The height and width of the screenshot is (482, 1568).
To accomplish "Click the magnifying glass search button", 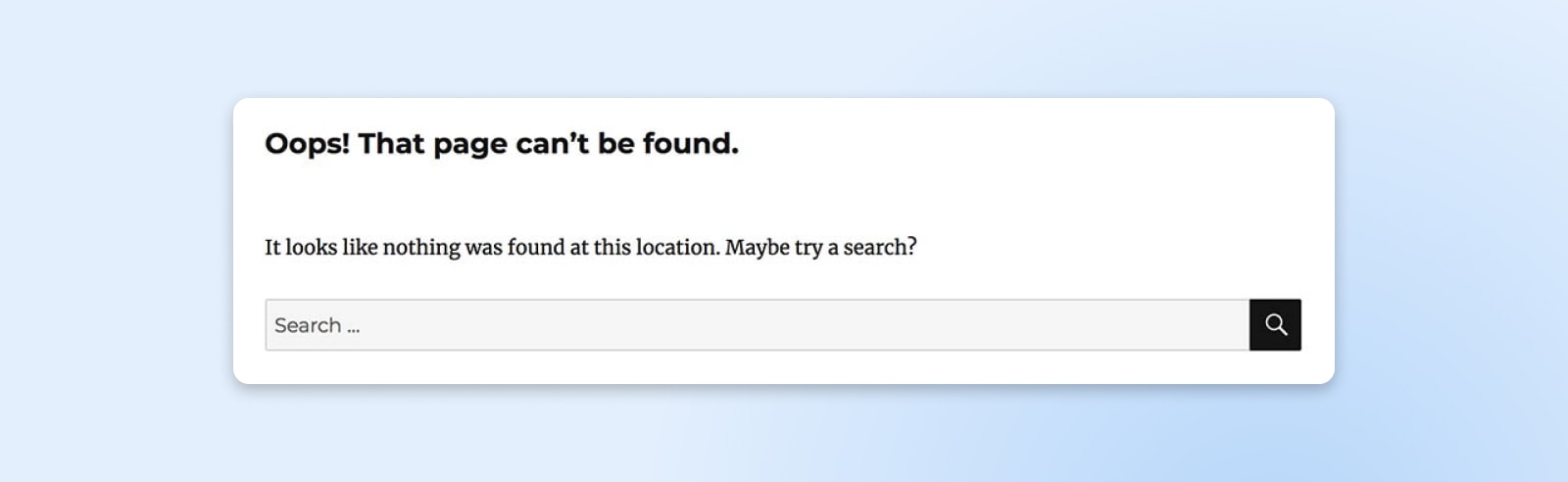I will pyautogui.click(x=1275, y=324).
